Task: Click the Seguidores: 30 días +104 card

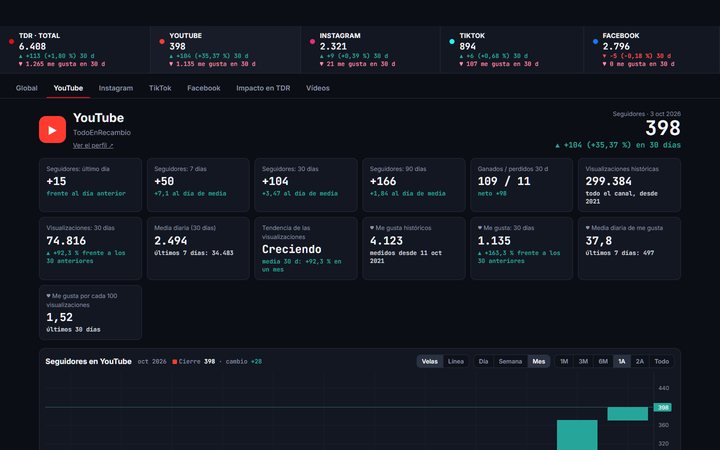Action: pyautogui.click(x=306, y=185)
